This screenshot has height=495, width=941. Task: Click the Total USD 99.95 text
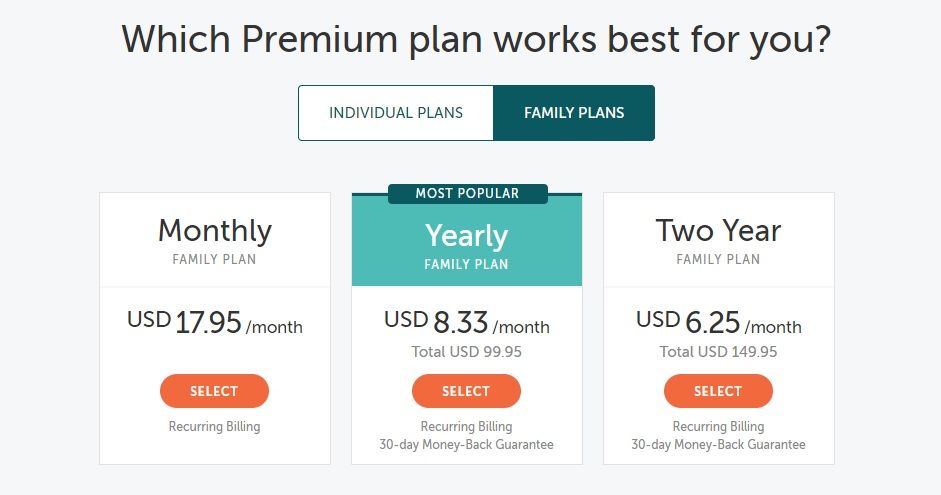466,352
